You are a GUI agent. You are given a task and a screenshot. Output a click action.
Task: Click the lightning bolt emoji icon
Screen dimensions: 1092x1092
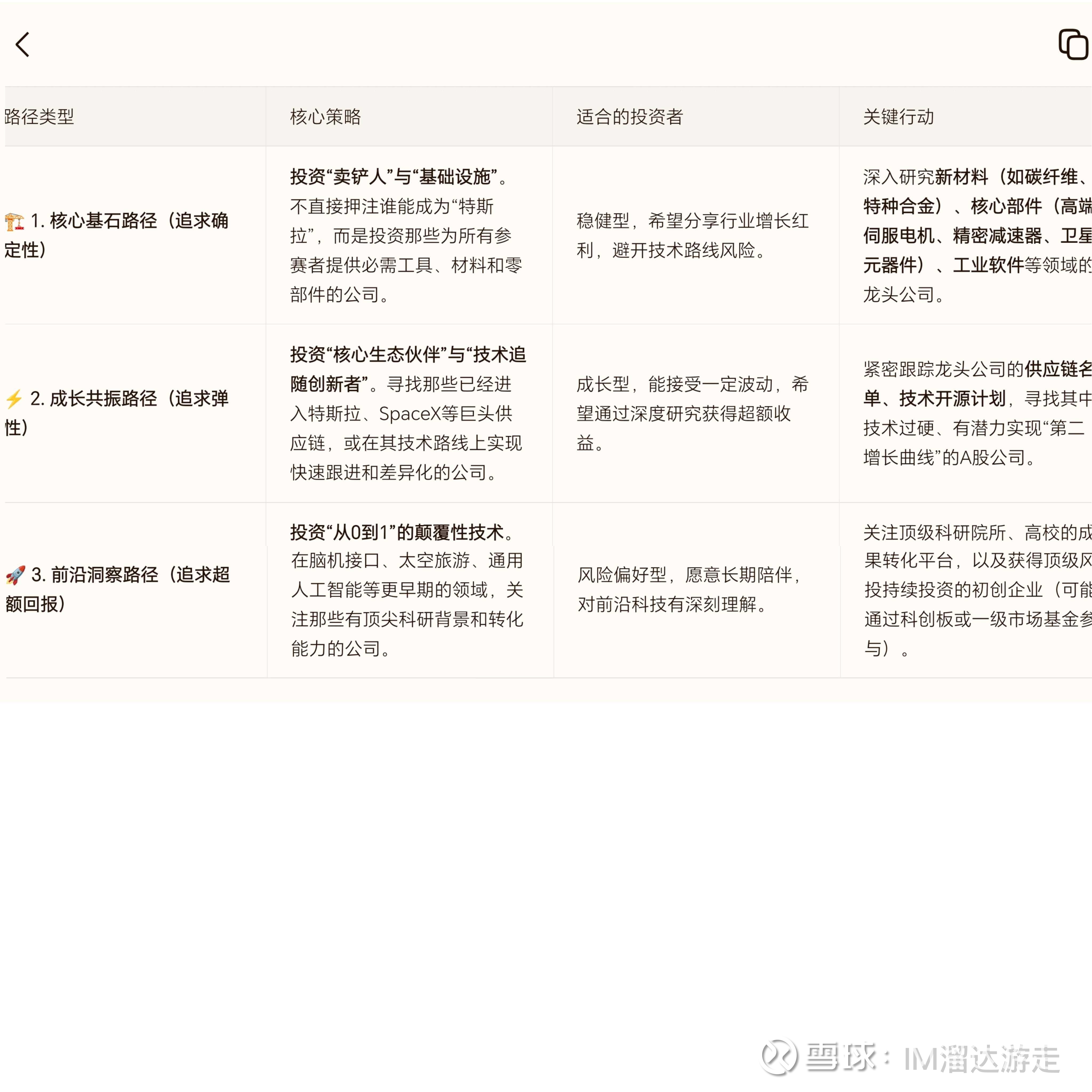(14, 399)
